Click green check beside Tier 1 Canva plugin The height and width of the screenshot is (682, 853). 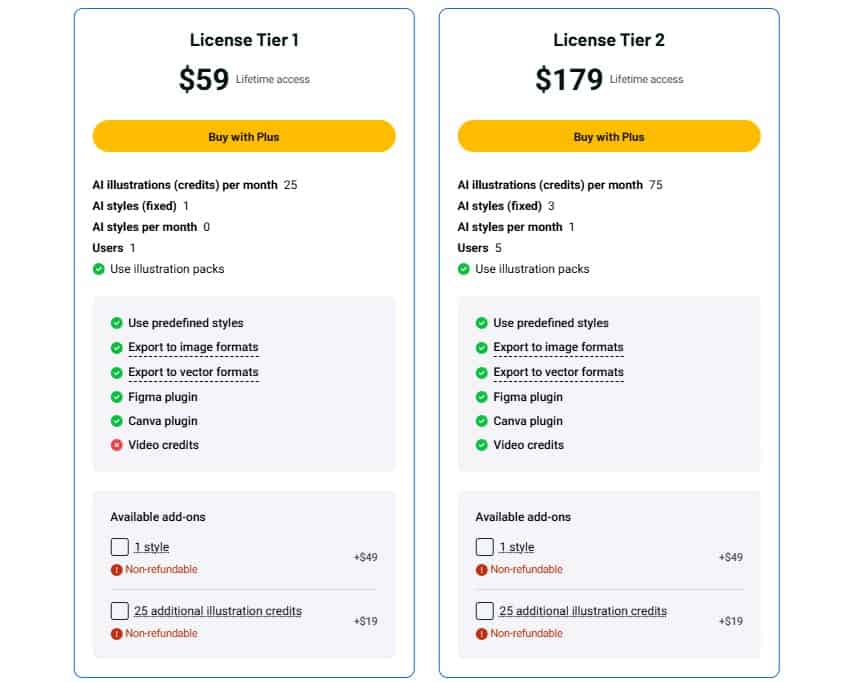coord(116,421)
